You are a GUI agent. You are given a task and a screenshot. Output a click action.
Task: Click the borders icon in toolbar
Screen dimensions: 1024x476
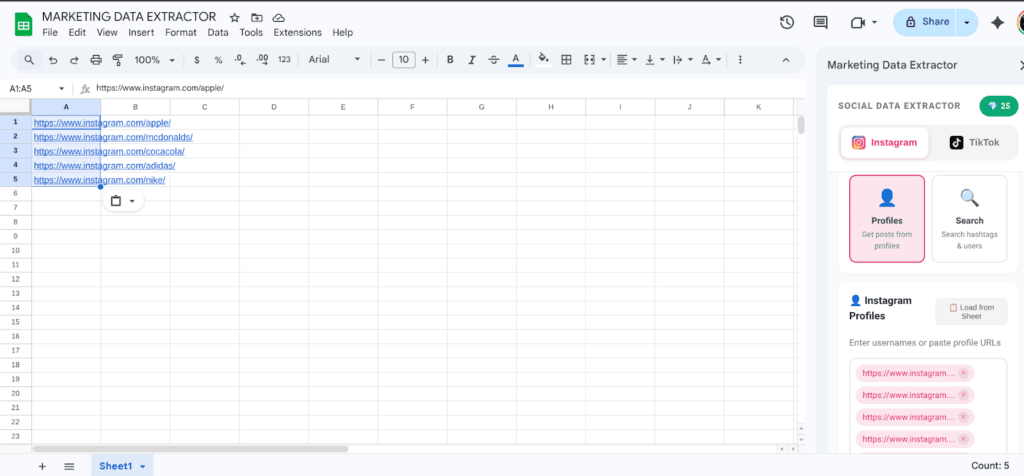coord(566,60)
